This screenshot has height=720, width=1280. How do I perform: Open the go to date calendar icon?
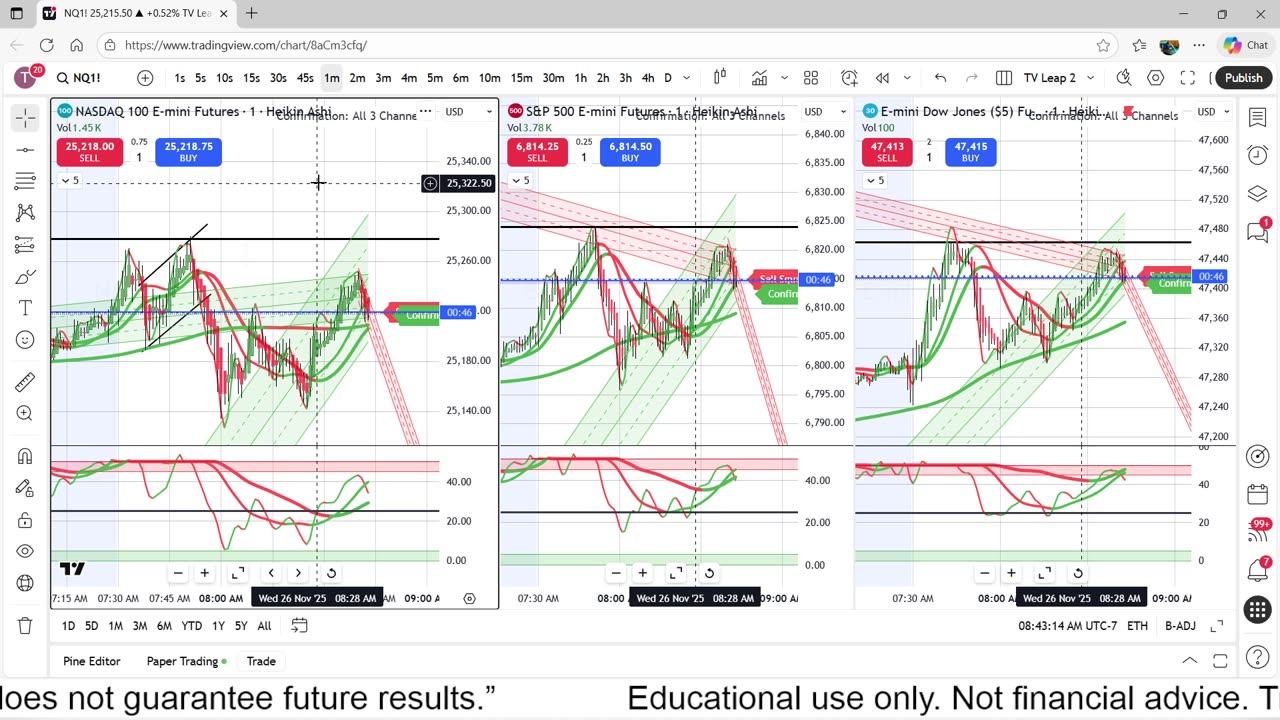(299, 626)
